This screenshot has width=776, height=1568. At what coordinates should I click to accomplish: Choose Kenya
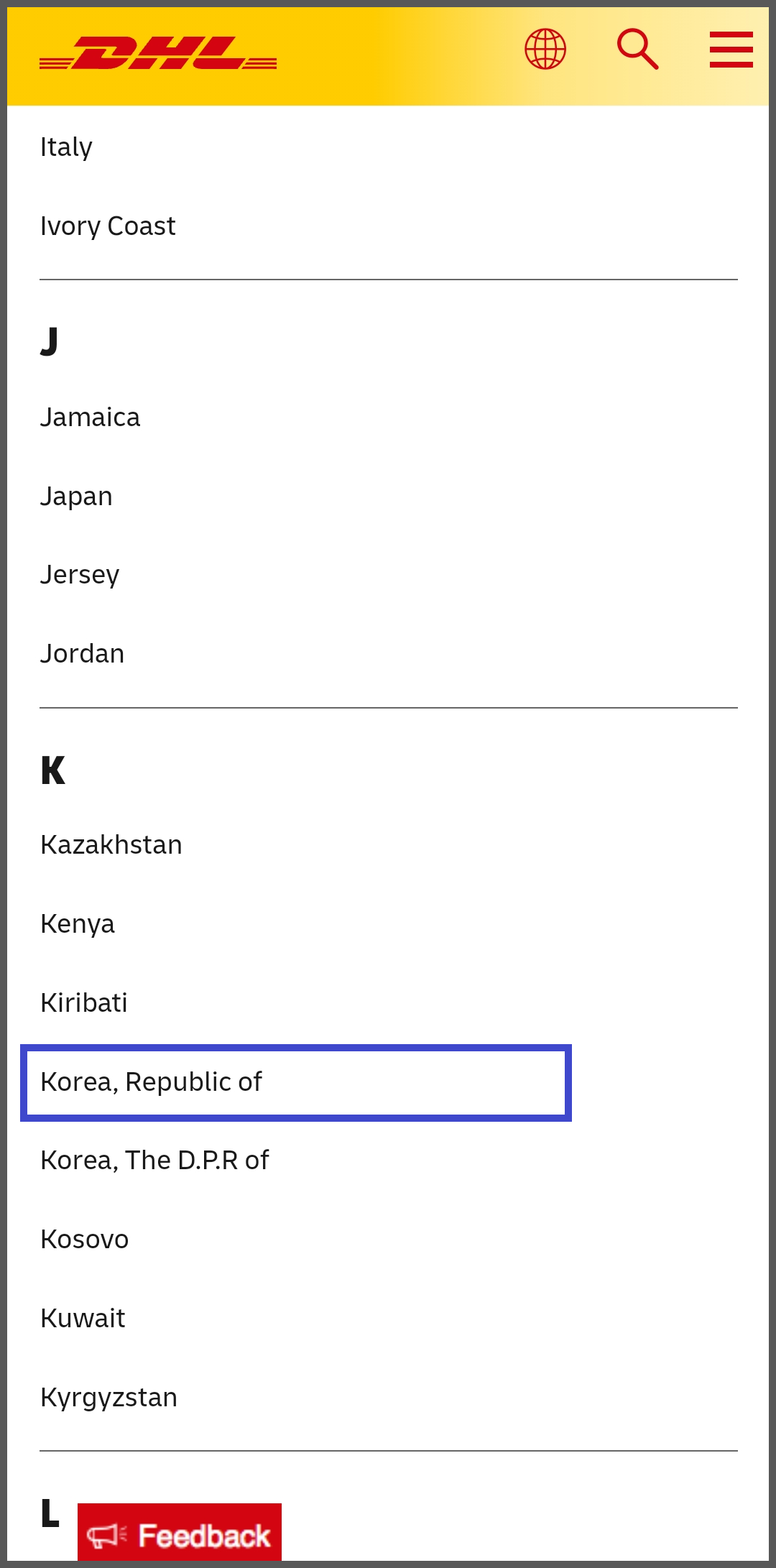pyautogui.click(x=78, y=924)
